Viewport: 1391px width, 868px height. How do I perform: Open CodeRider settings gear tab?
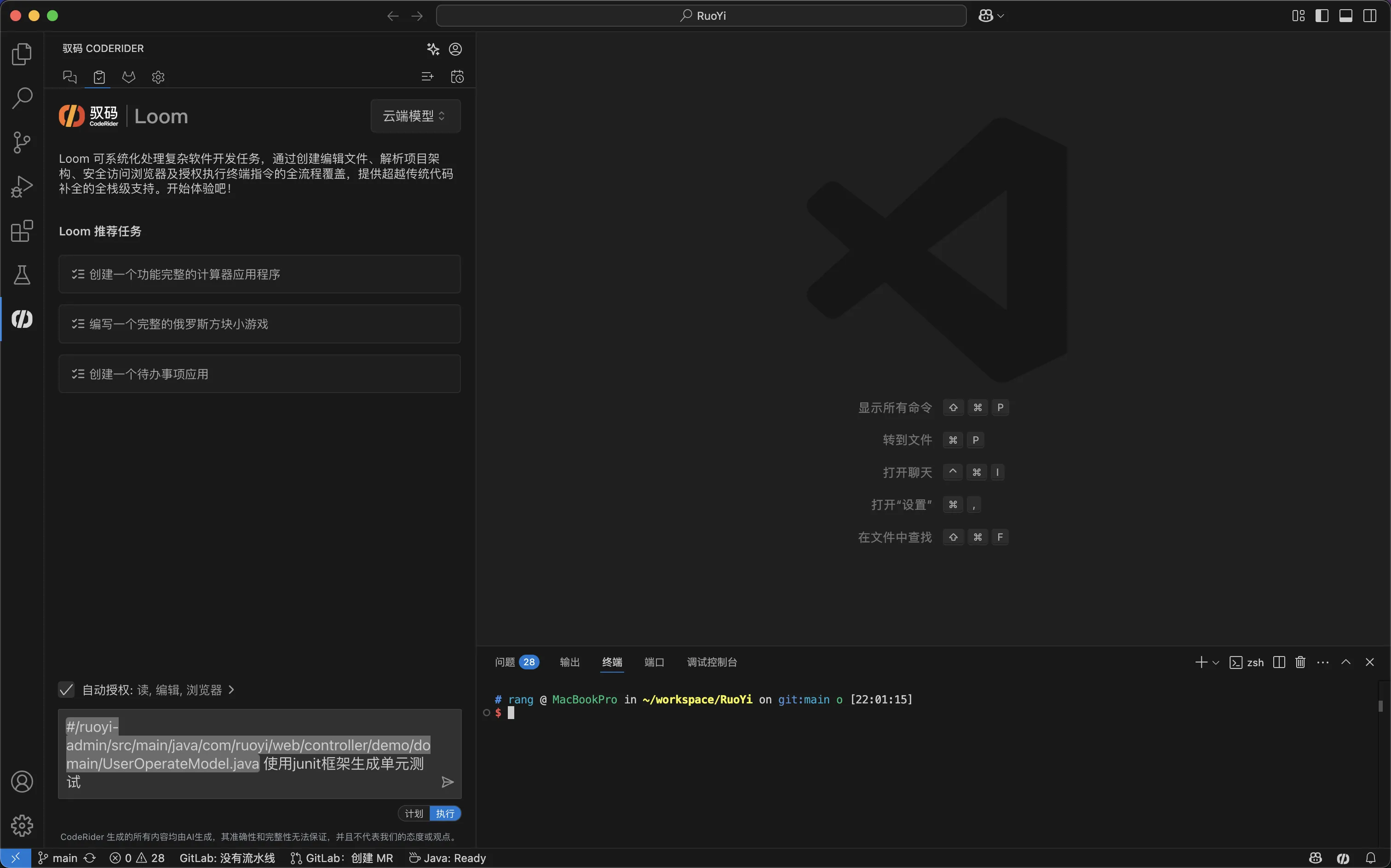click(158, 77)
